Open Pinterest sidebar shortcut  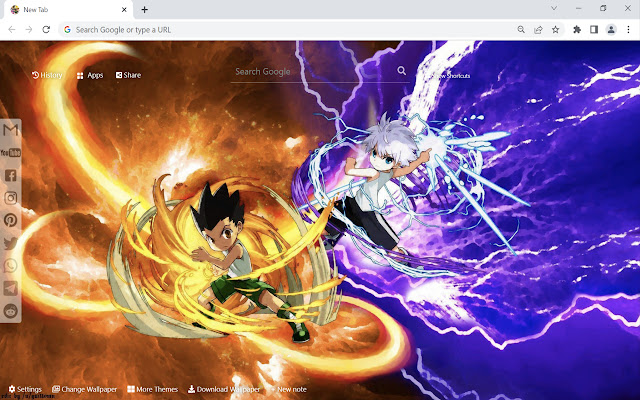tap(11, 220)
